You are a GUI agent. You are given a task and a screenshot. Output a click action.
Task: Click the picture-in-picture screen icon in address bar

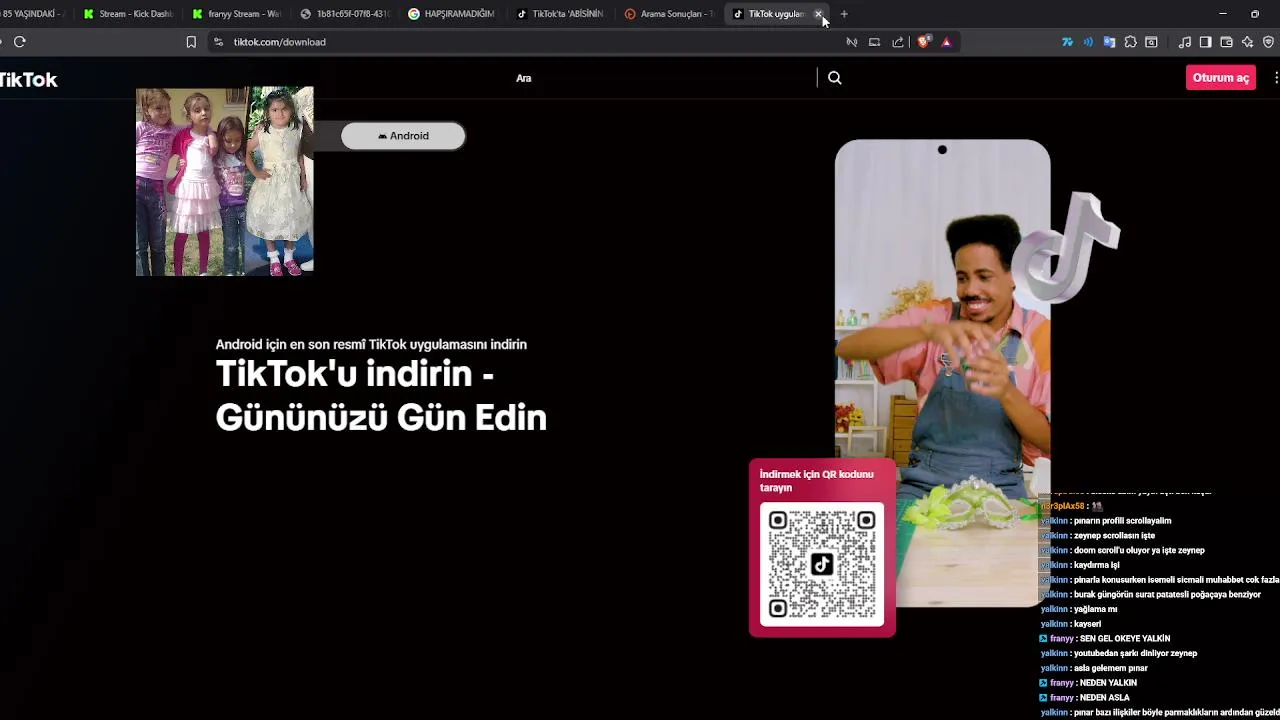(874, 42)
